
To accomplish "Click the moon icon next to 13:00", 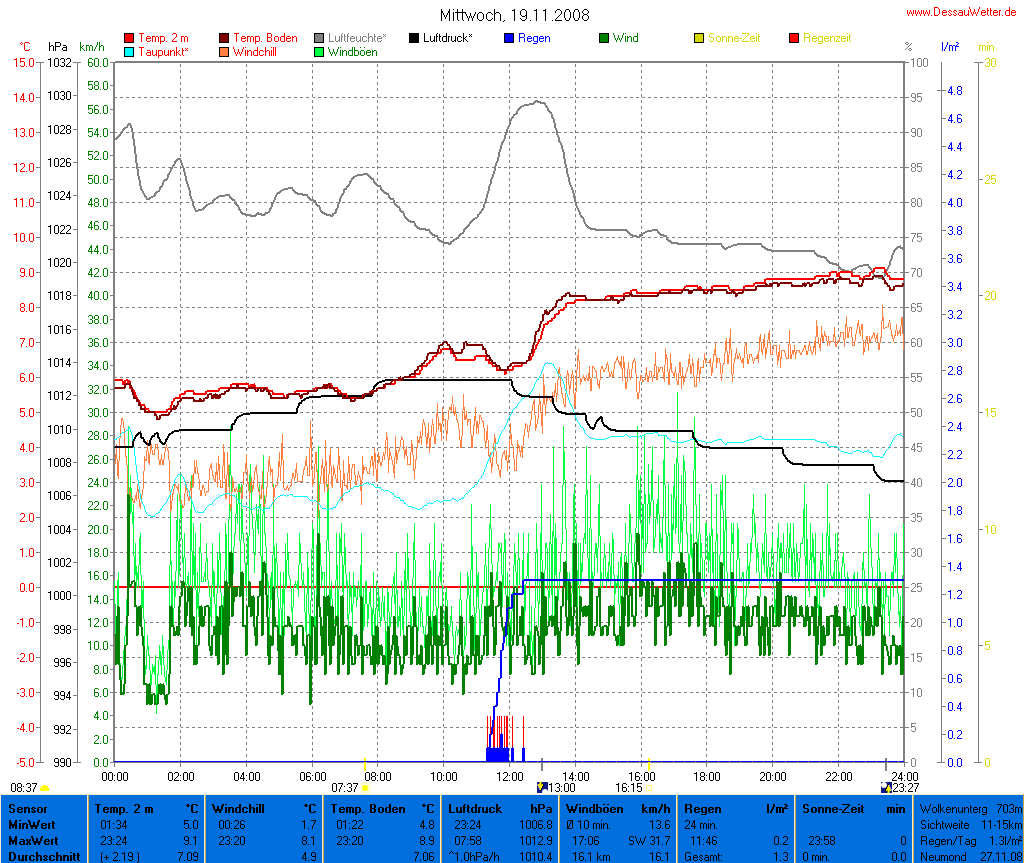I will coord(542,788).
